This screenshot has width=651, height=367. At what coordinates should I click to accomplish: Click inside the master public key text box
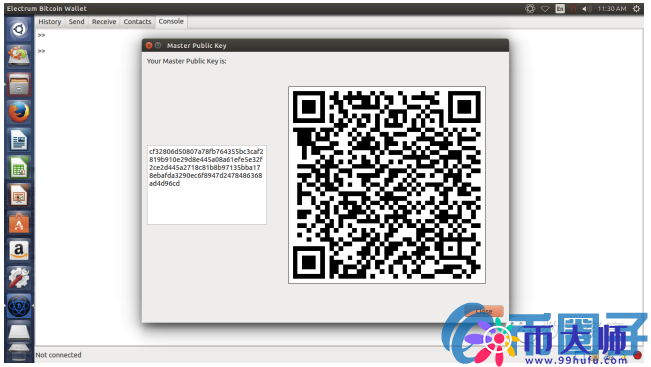tap(207, 185)
